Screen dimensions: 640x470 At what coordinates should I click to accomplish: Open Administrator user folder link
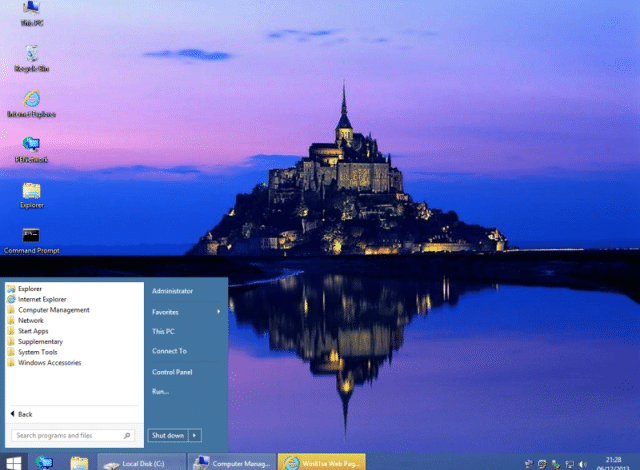pos(172,291)
